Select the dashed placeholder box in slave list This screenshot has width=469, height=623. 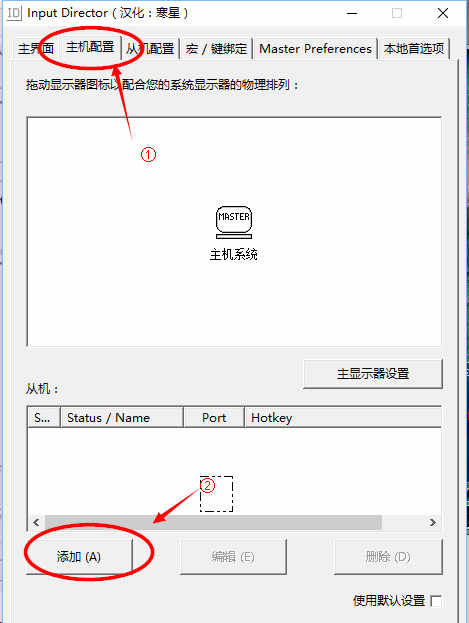pos(216,494)
